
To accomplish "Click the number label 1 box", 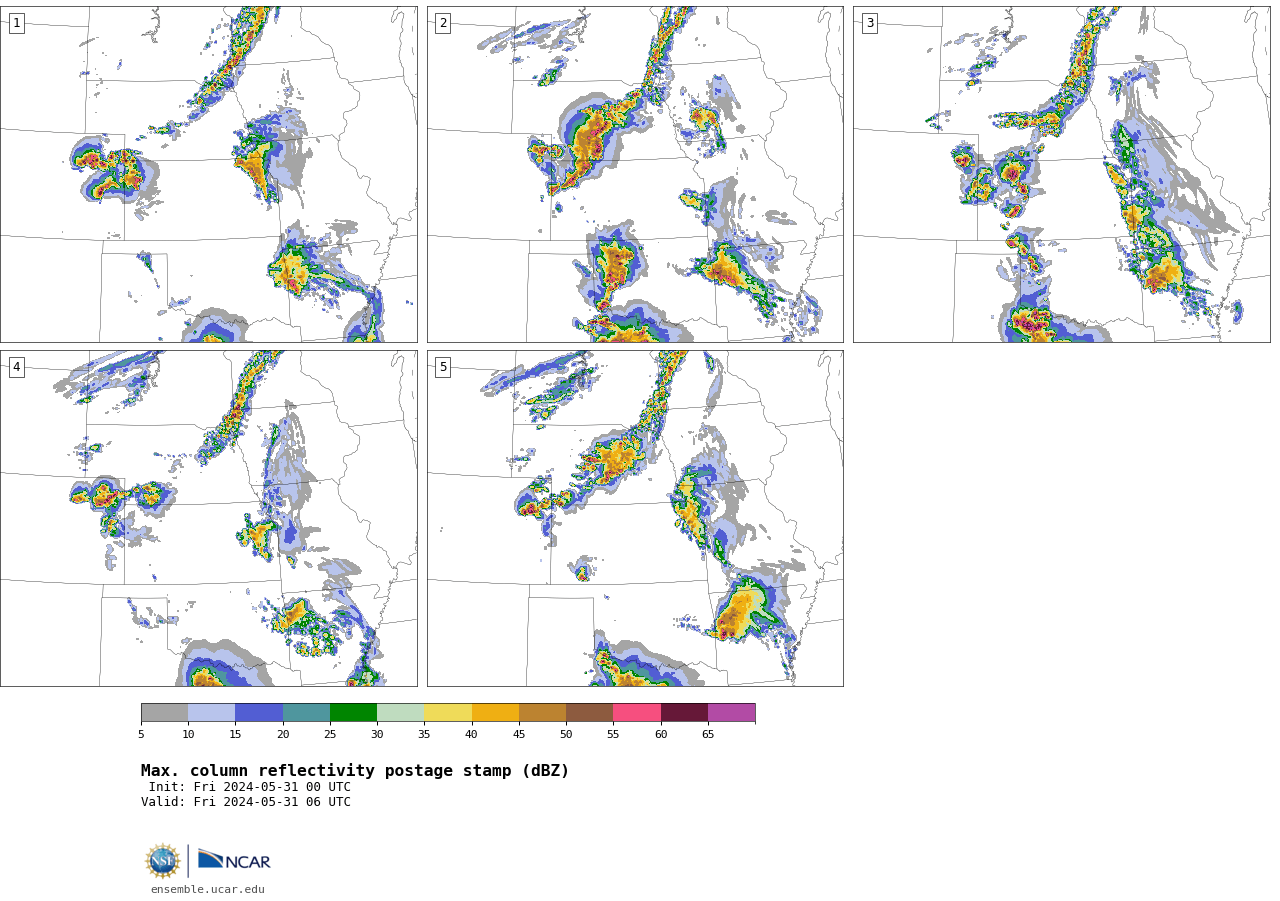I will tap(17, 23).
